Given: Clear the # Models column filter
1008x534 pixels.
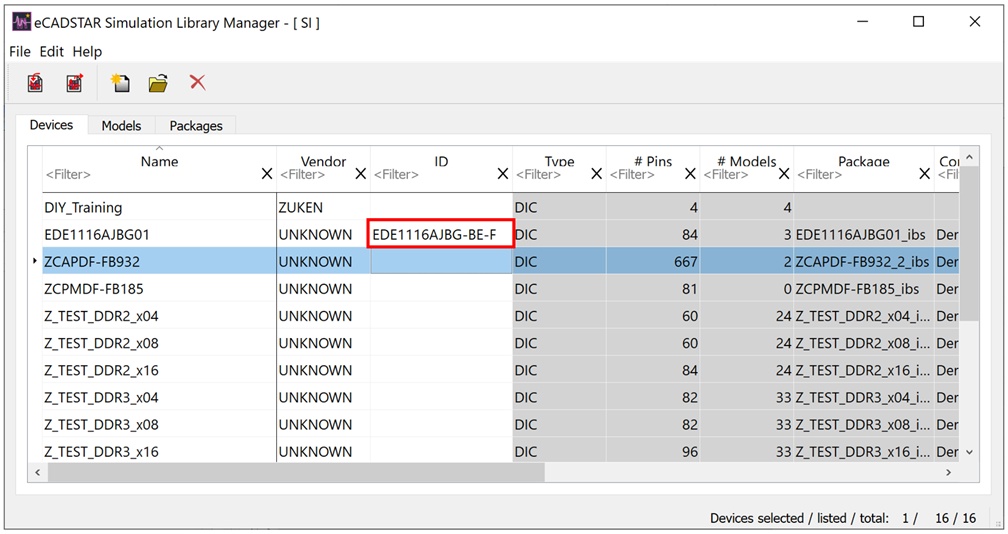Looking at the screenshot, I should [784, 174].
